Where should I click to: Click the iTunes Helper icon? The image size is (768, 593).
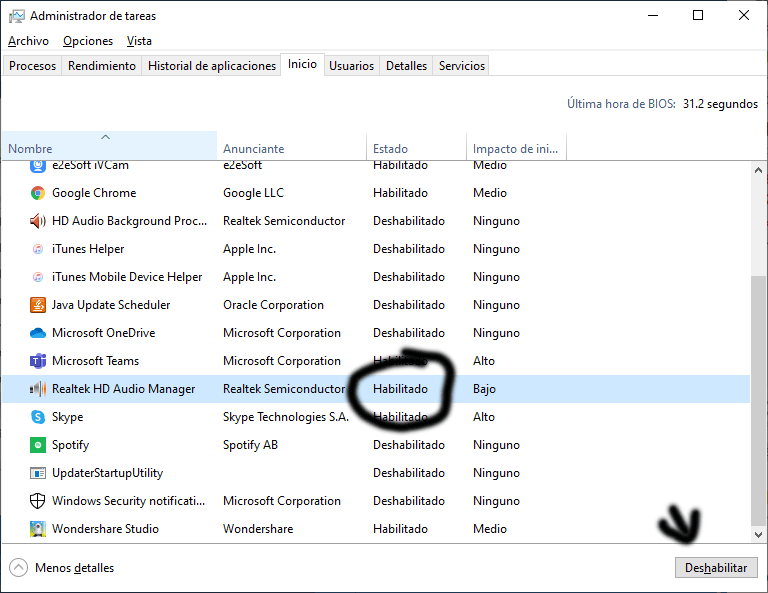pos(38,249)
